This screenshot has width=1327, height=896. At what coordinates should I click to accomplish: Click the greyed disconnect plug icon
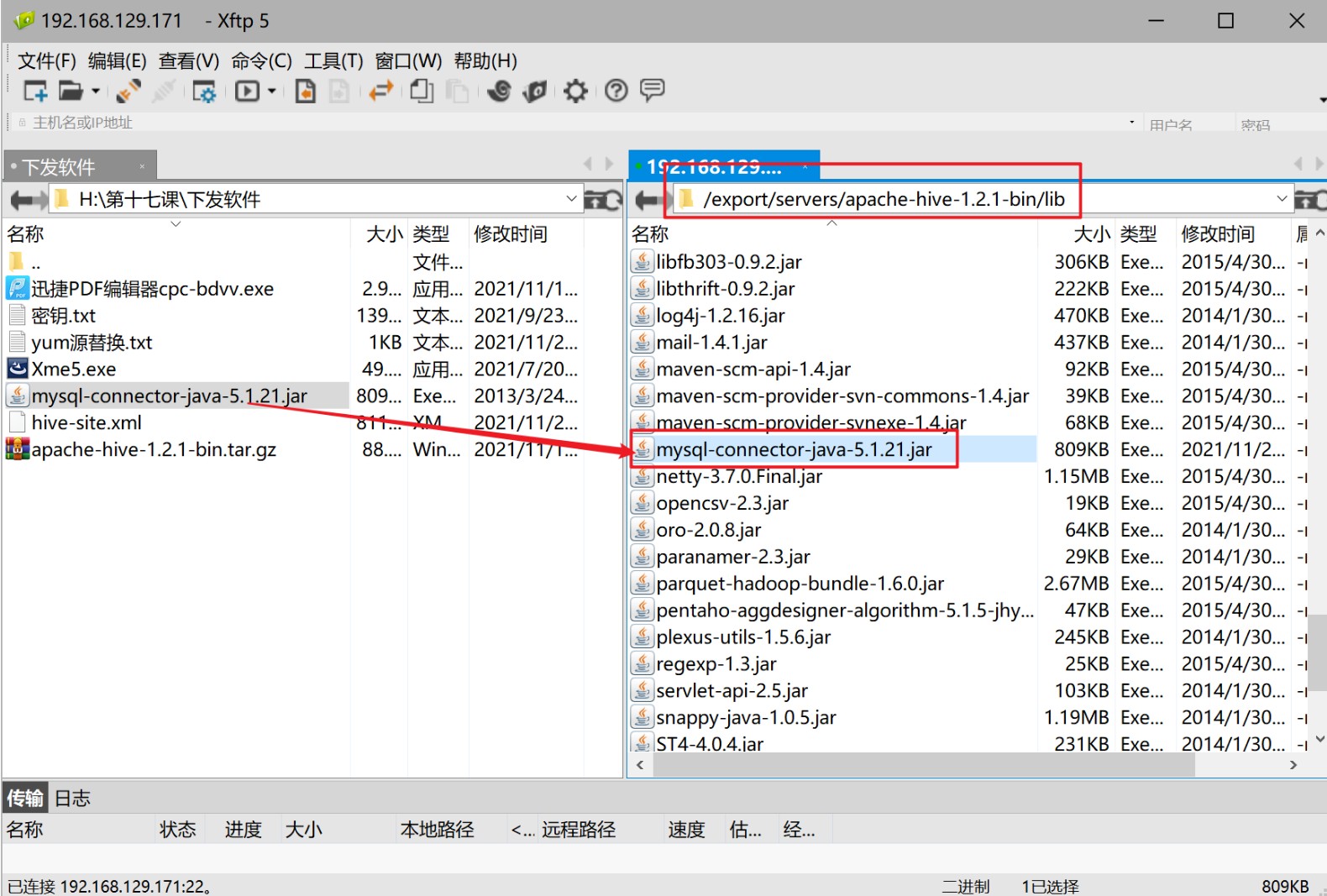coord(163,91)
